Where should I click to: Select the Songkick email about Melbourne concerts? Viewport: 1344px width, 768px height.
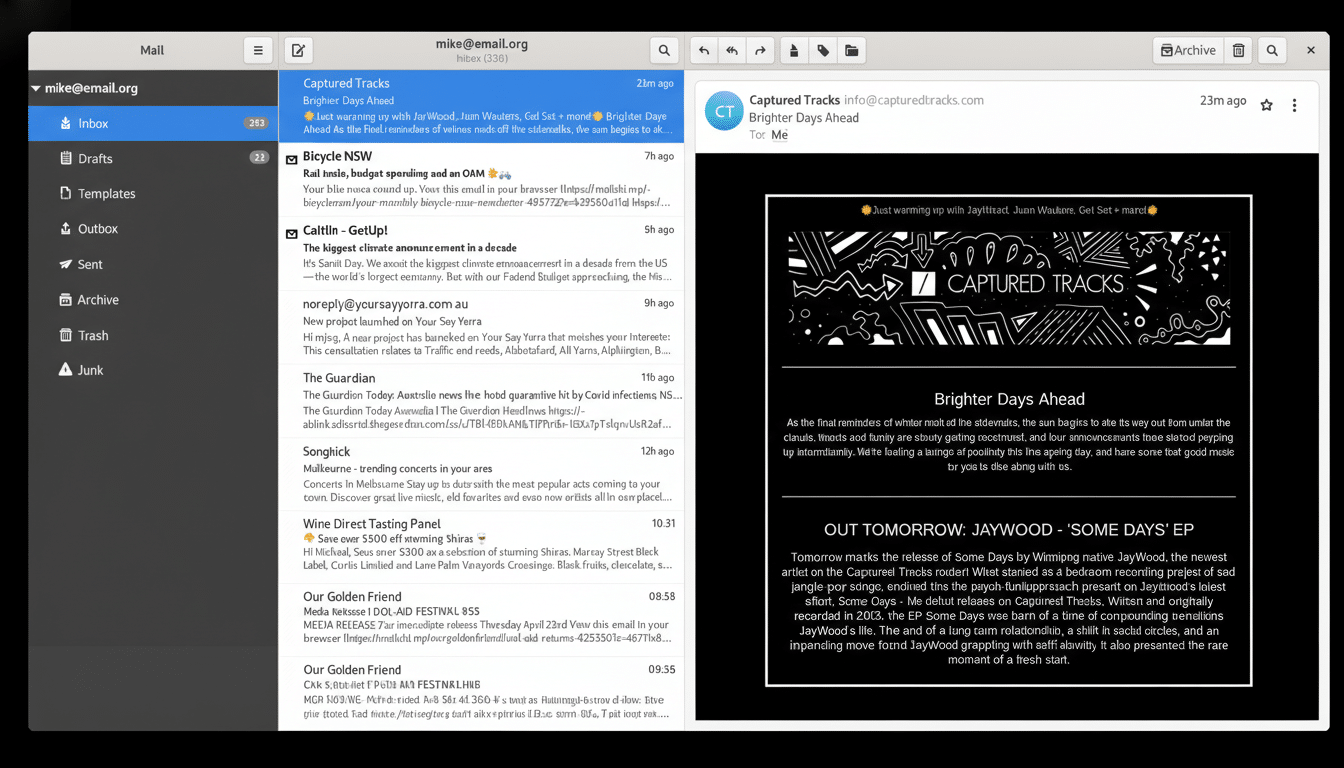point(483,468)
